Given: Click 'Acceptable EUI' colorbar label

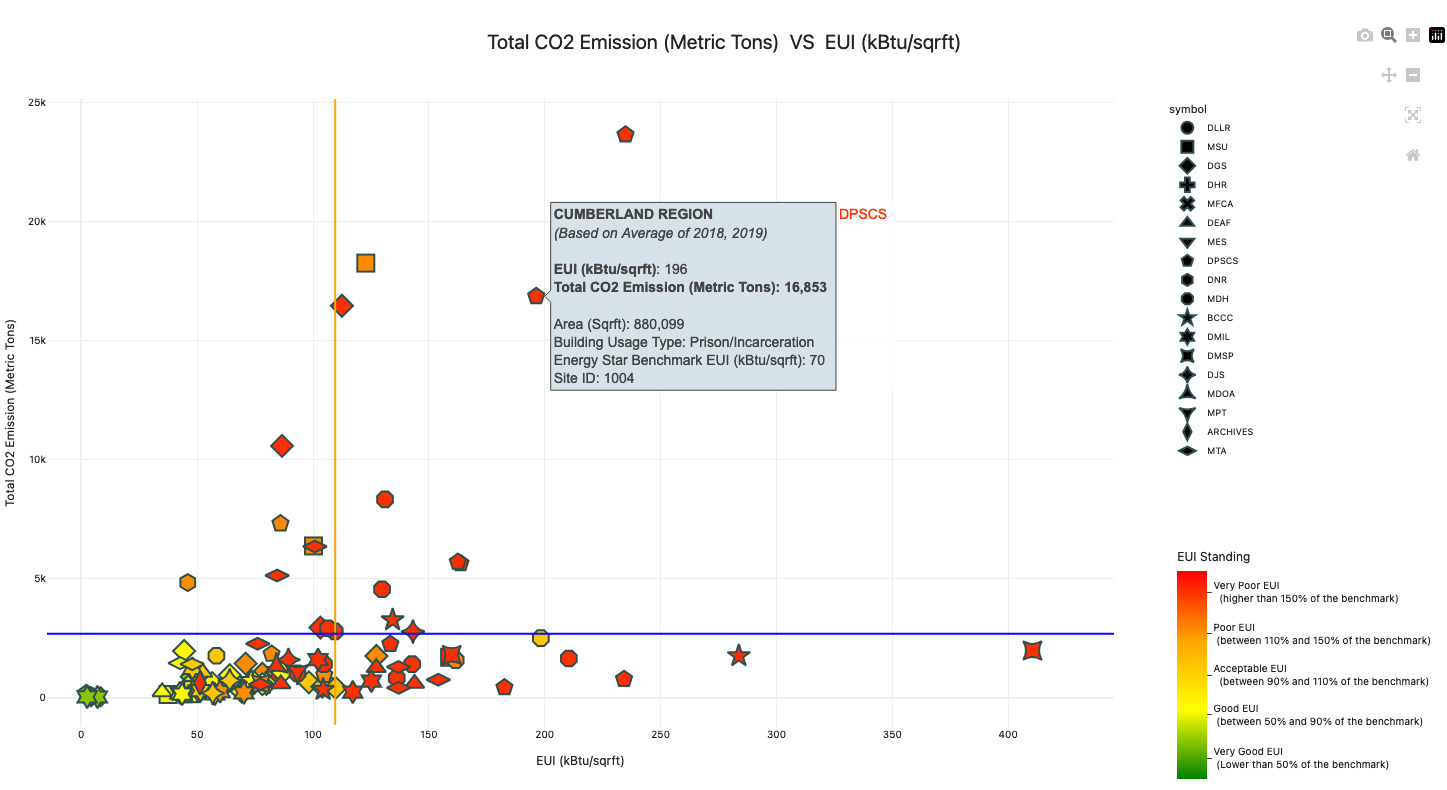Looking at the screenshot, I should (1250, 668).
